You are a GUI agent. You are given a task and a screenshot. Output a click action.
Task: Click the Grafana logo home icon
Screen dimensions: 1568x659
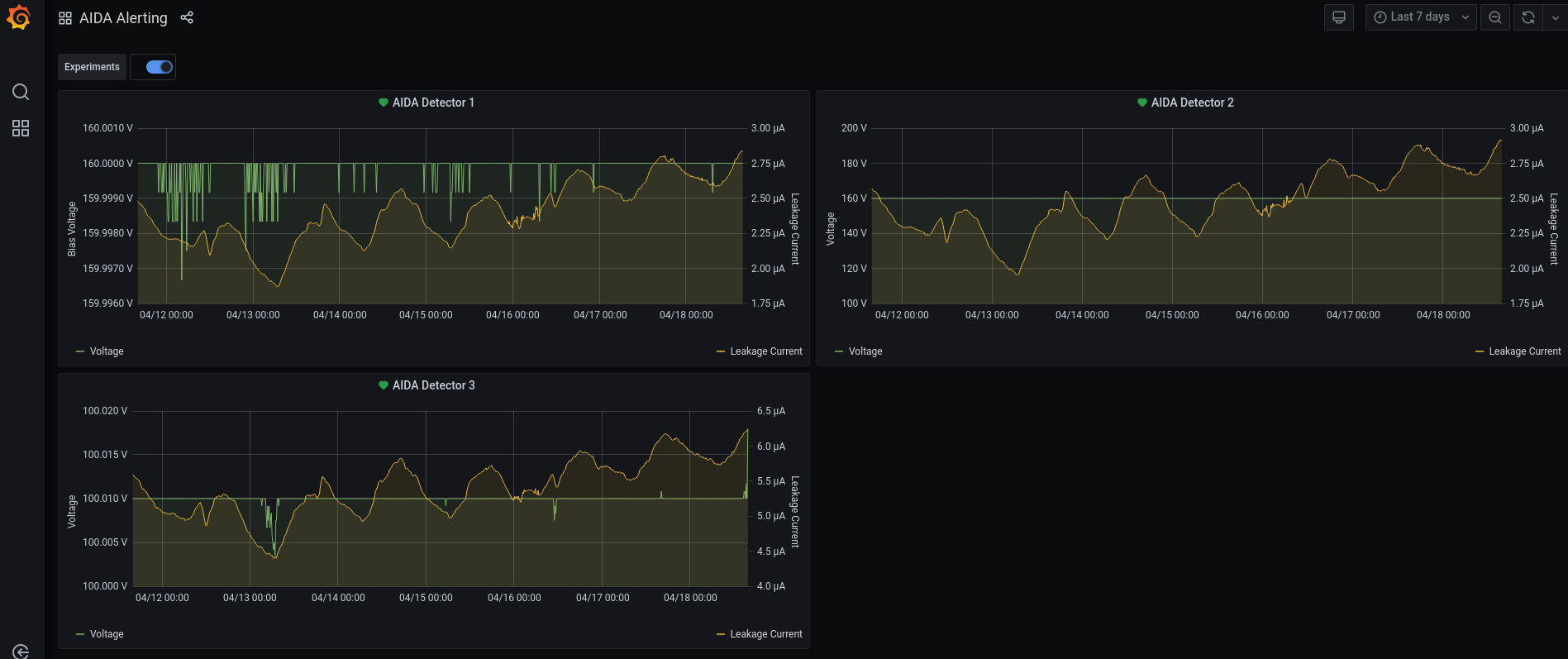pos(19,17)
